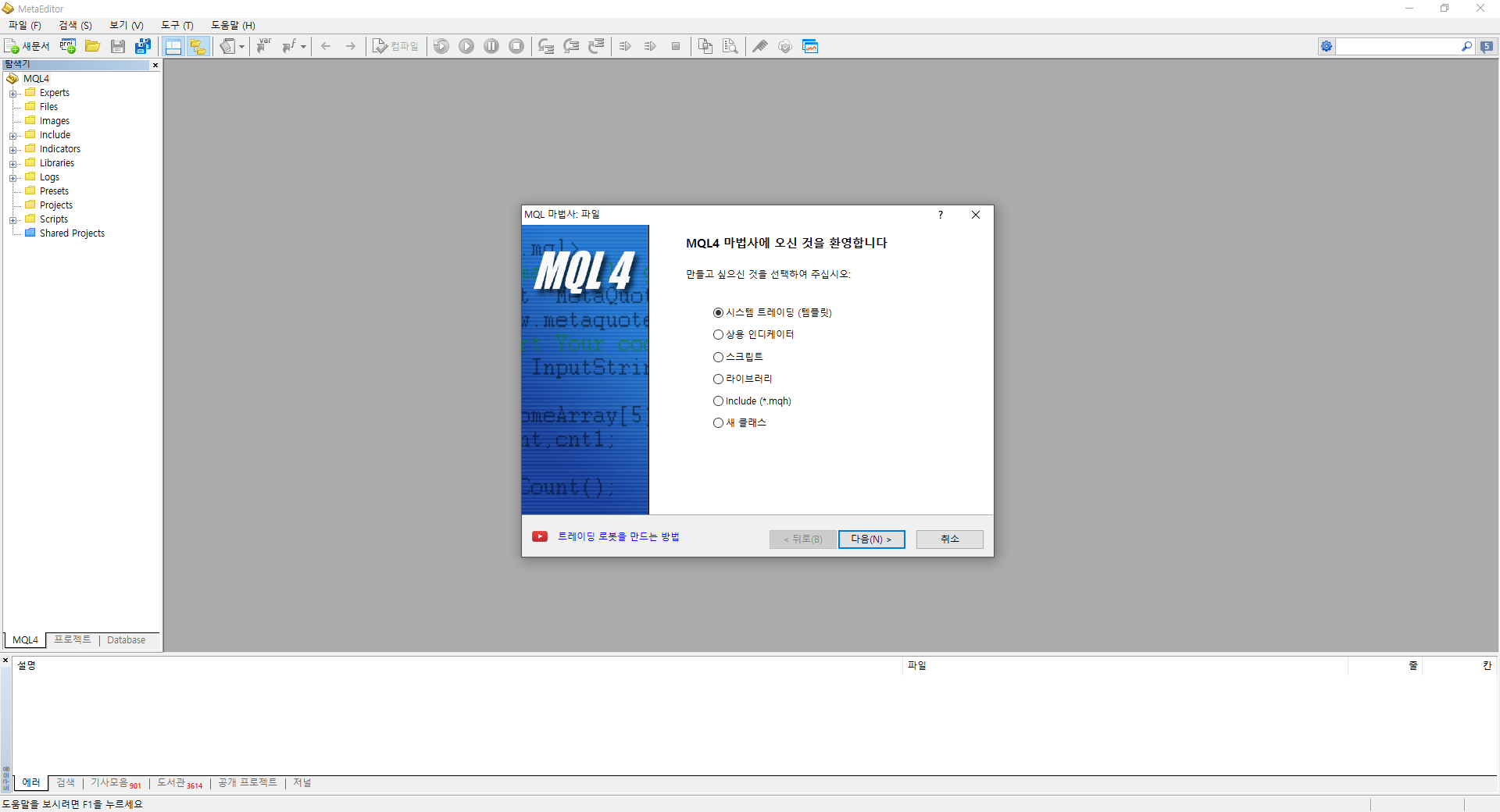
Task: Open the 검색 (S) menu
Action: 75,25
